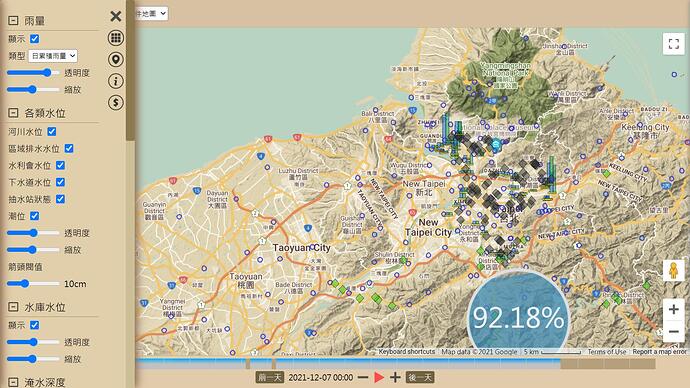Zoom out the map with minus button
The width and height of the screenshot is (690, 388).
[673, 331]
